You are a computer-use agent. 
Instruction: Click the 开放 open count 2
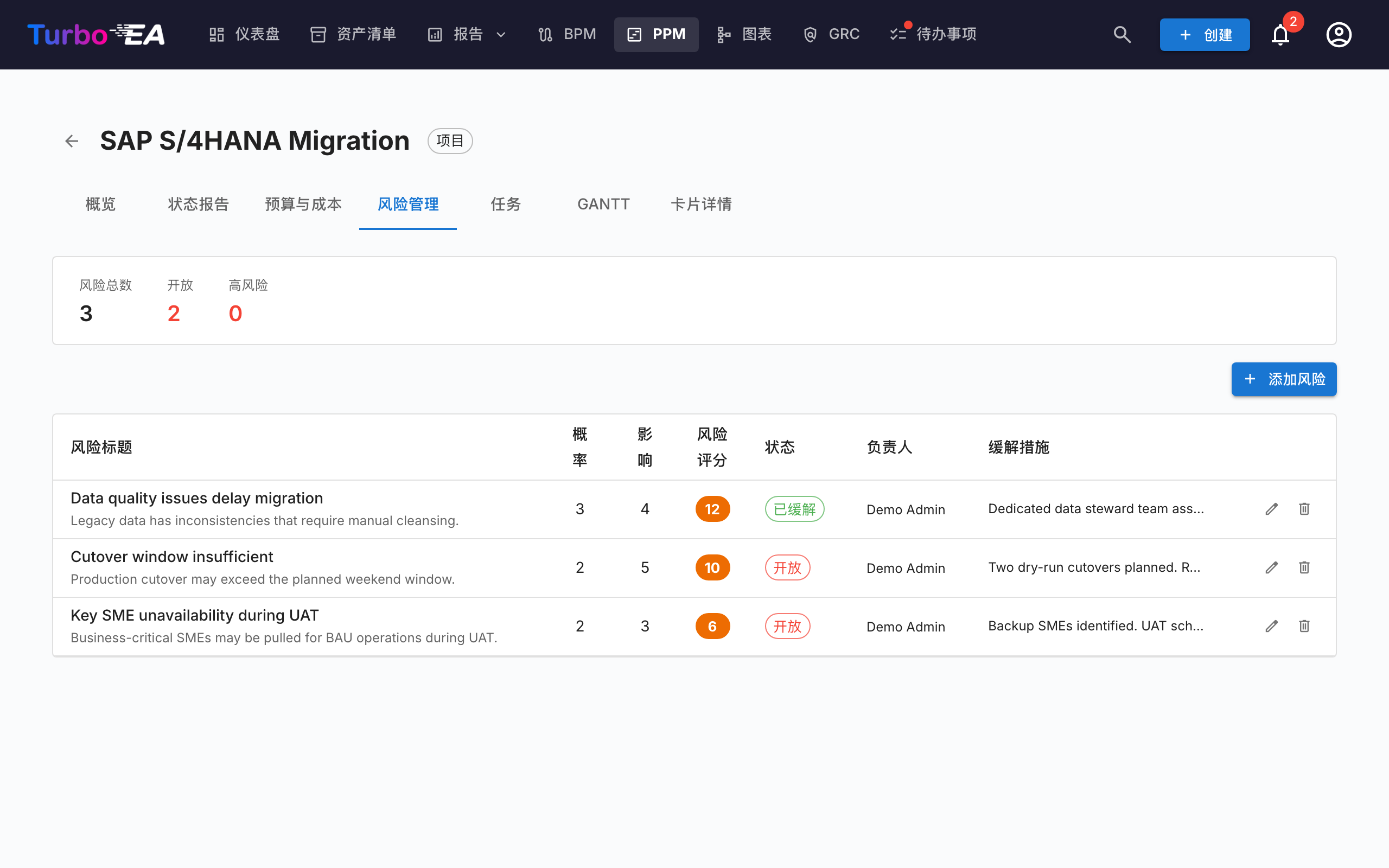(x=174, y=314)
